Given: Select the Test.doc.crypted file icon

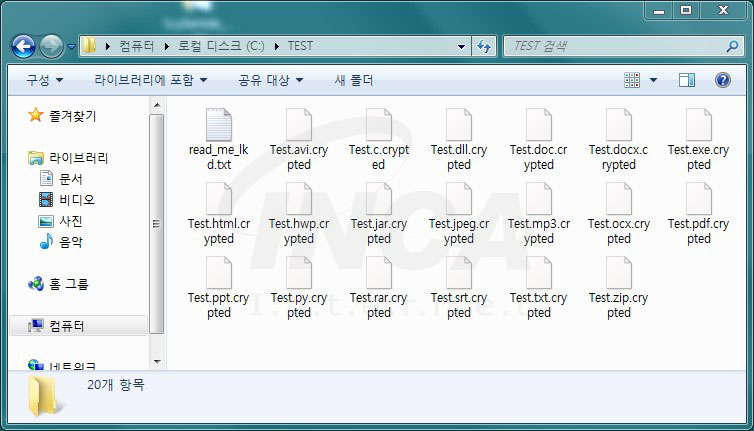Looking at the screenshot, I should (539, 125).
